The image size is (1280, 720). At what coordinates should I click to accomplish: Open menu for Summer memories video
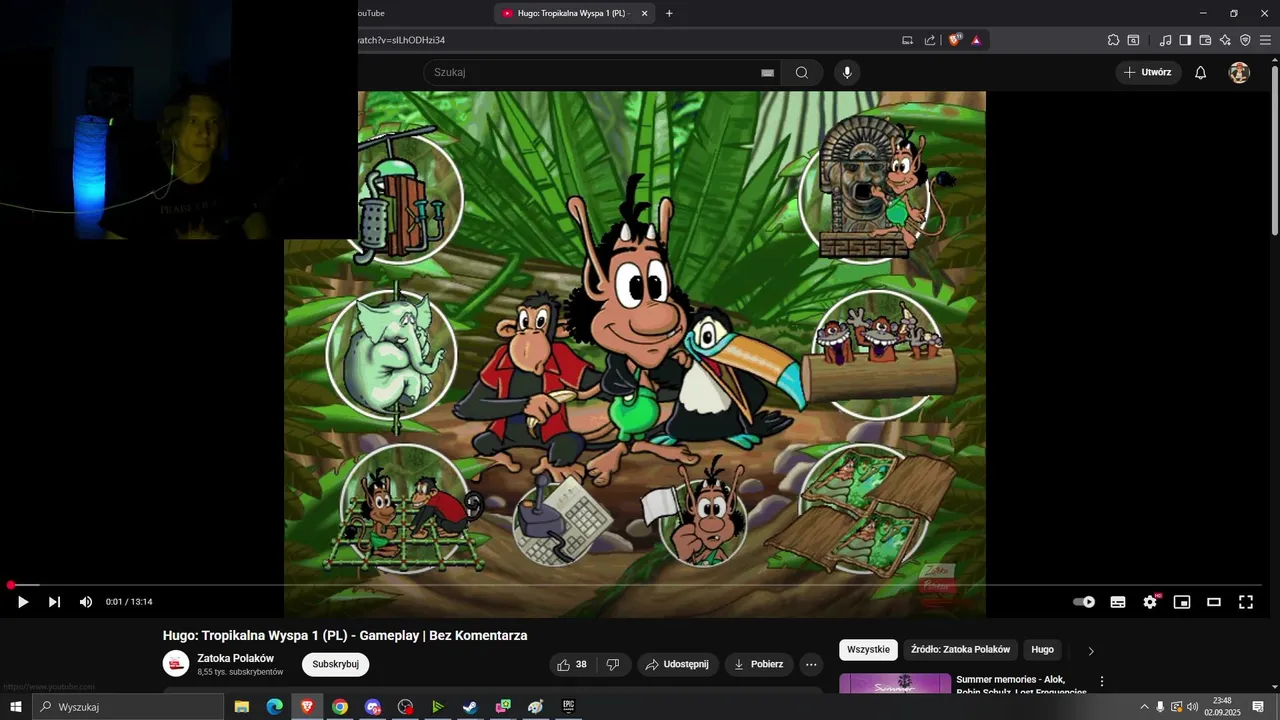1102,682
